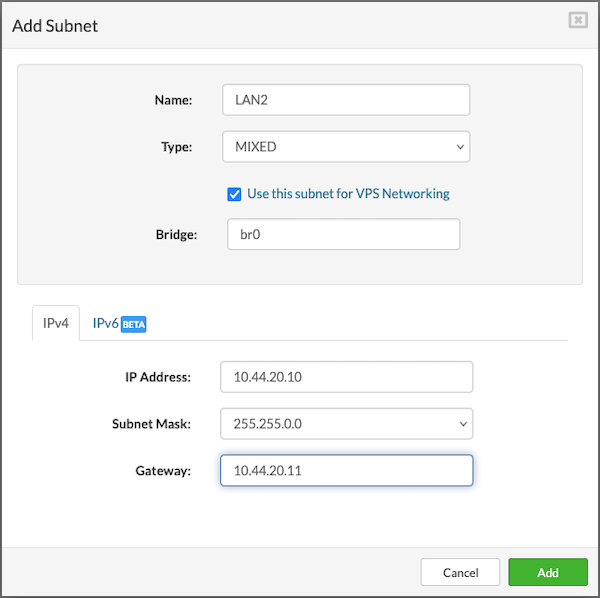Click the 'Use this subnet for VPS Networking' label
The width and height of the screenshot is (600, 598).
tap(348, 194)
